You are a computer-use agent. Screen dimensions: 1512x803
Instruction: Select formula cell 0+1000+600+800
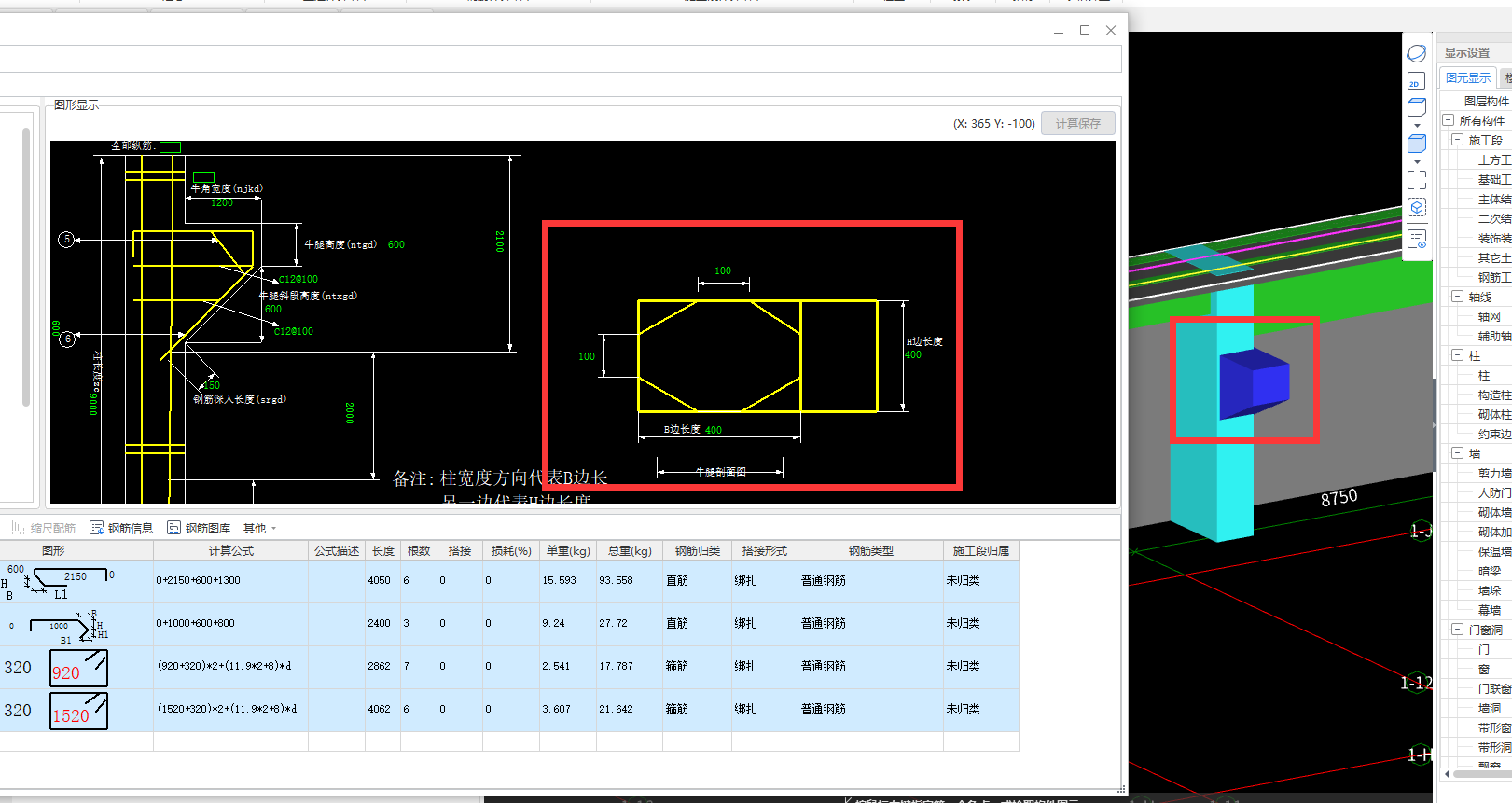pos(230,624)
